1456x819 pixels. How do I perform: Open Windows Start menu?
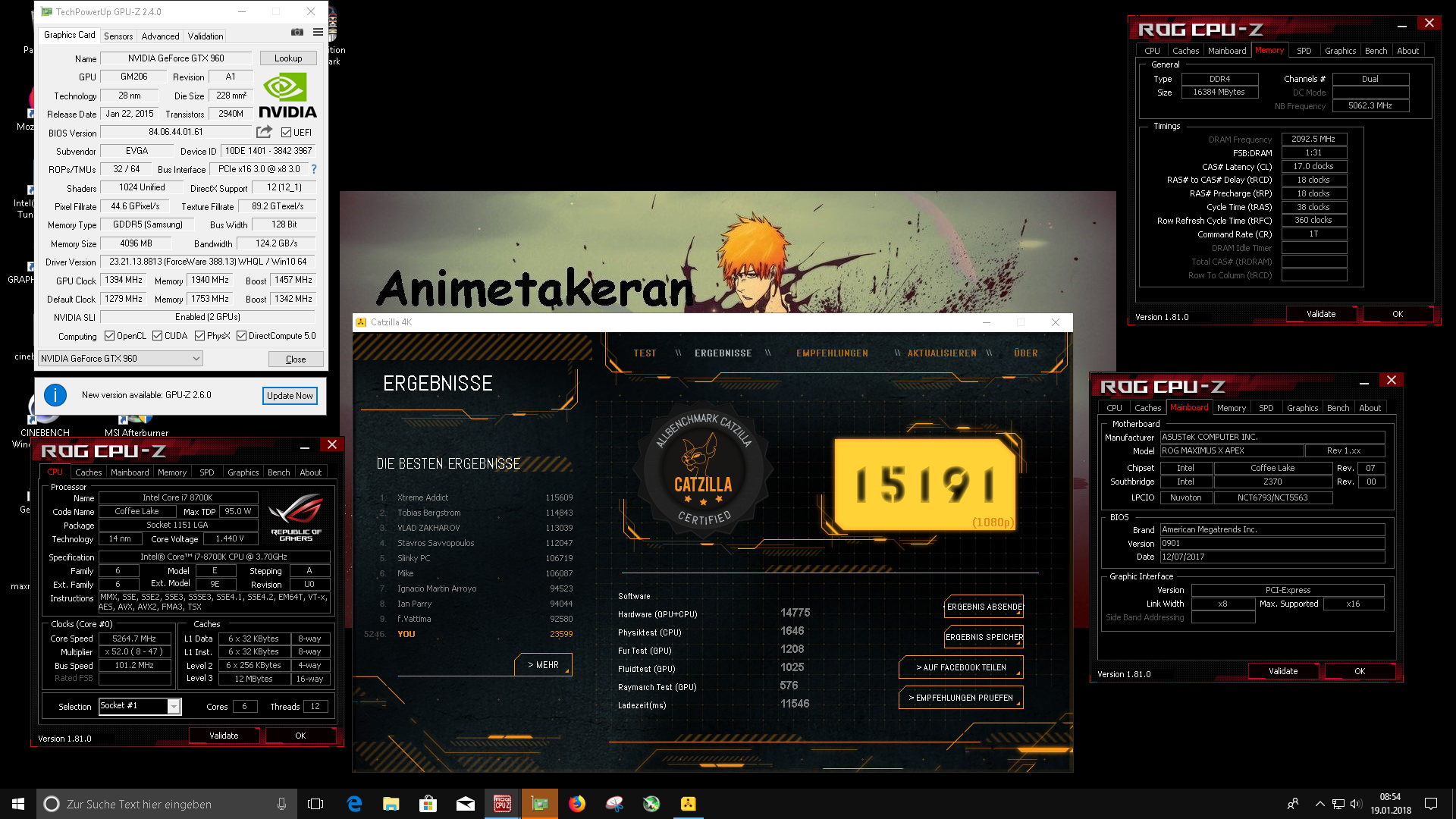18,804
